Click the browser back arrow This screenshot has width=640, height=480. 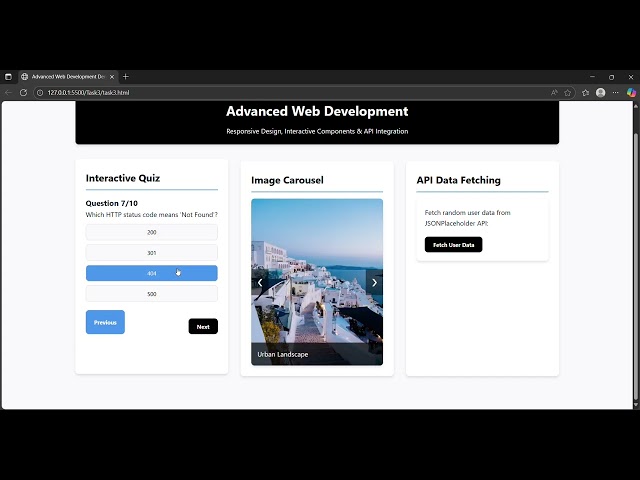click(9, 93)
